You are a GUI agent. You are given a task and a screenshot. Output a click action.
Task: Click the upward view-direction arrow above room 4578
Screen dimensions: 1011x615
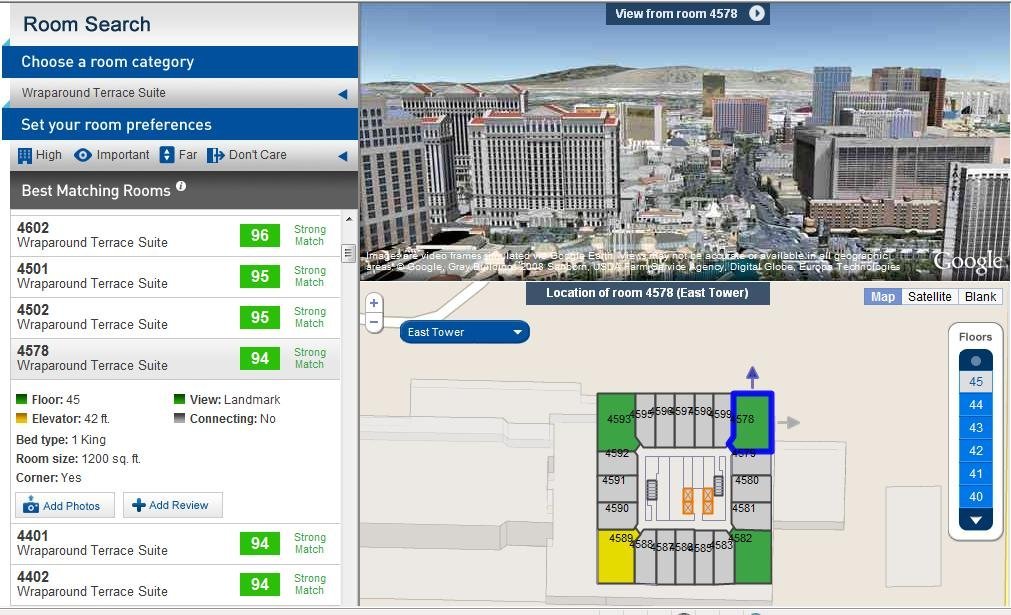pos(752,376)
